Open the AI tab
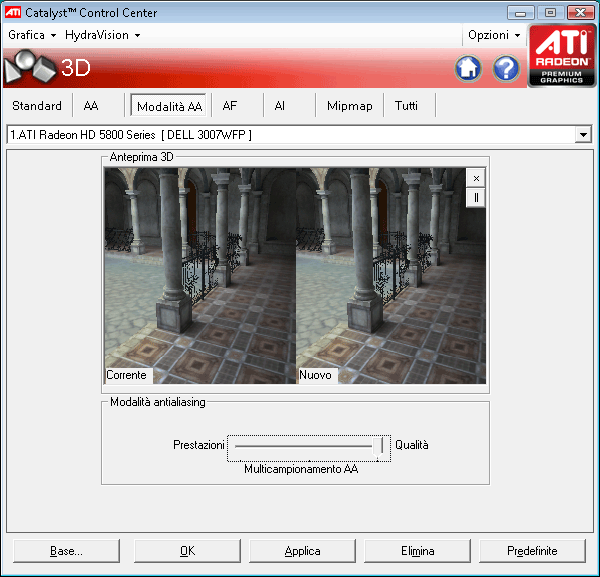This screenshot has width=600, height=577. 280,106
